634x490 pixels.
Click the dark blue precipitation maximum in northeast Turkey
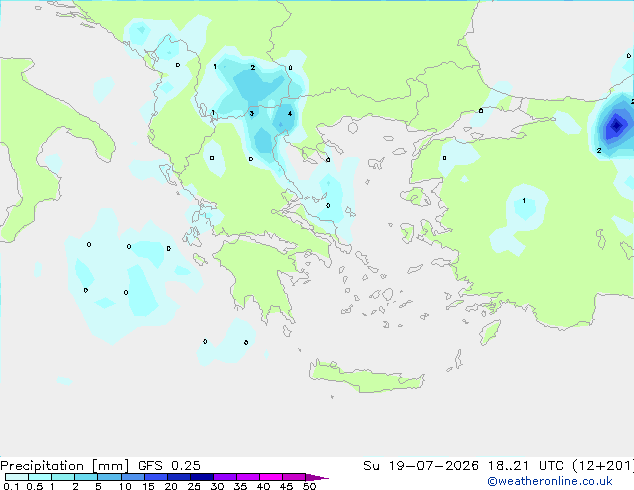pos(616,125)
